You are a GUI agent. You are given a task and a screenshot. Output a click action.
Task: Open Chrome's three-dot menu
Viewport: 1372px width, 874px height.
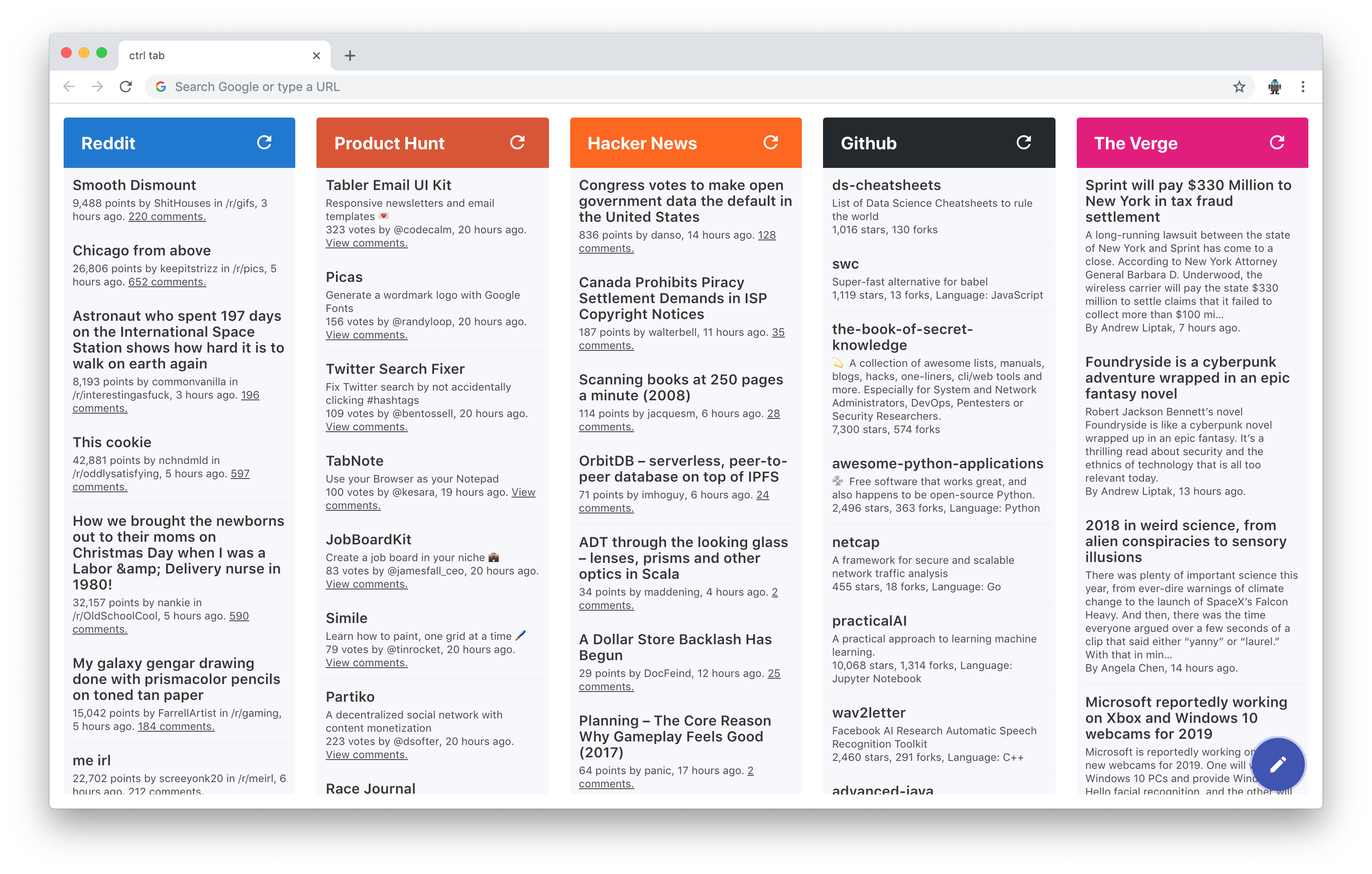coord(1303,87)
